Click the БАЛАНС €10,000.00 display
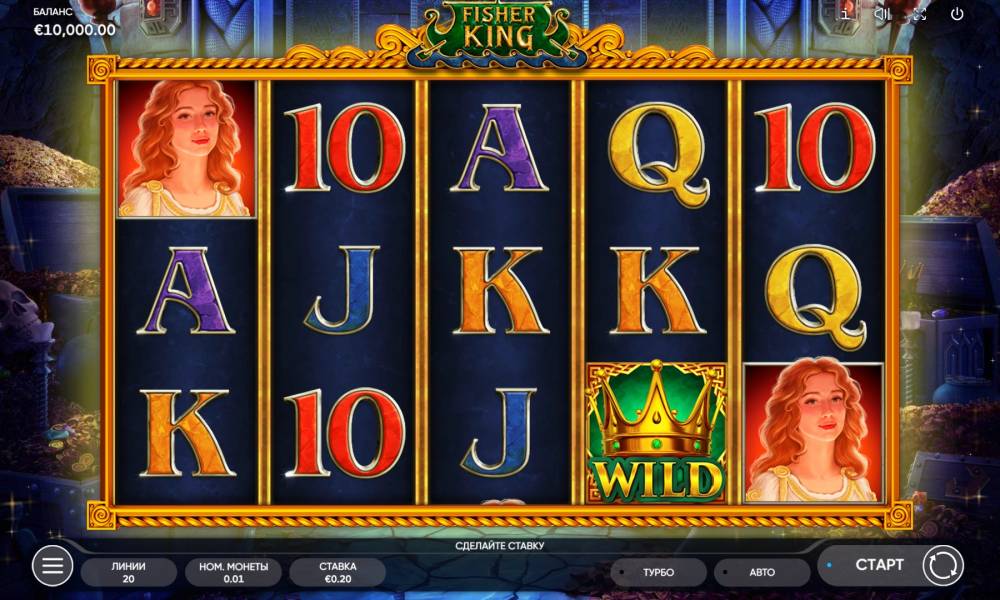This screenshot has width=1000, height=600. click(x=75, y=23)
